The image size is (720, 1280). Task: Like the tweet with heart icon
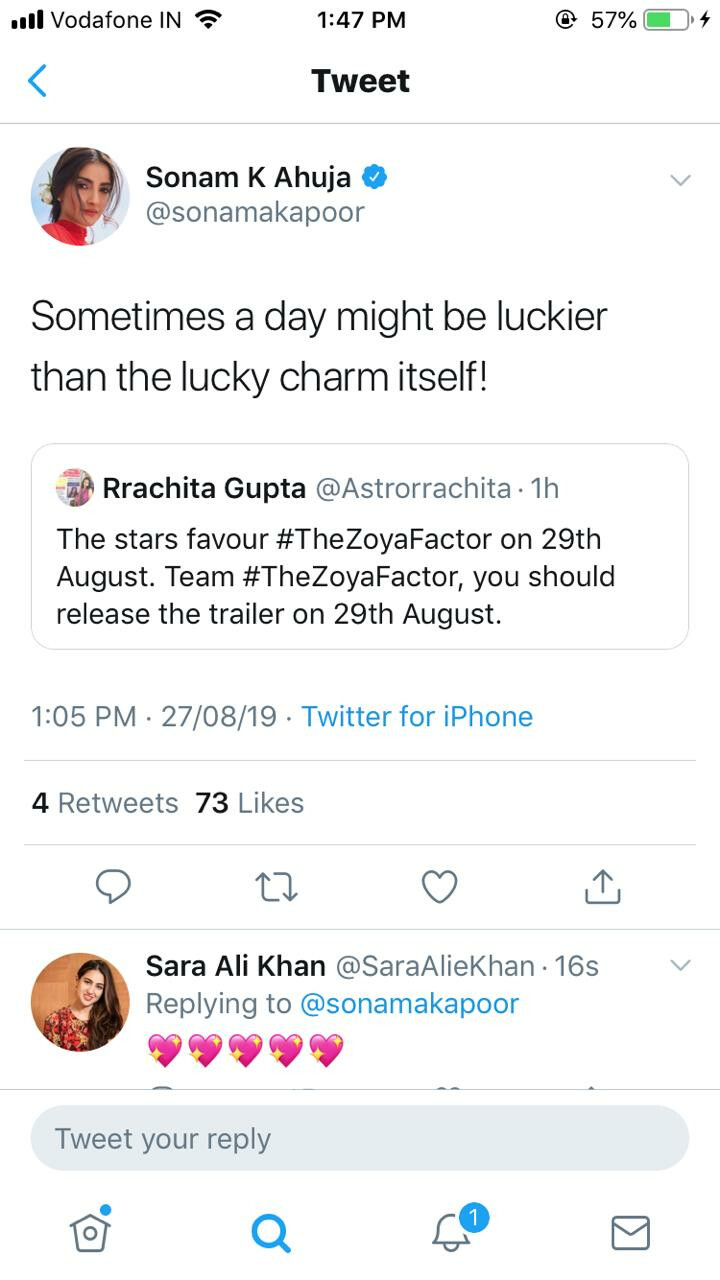(x=439, y=886)
